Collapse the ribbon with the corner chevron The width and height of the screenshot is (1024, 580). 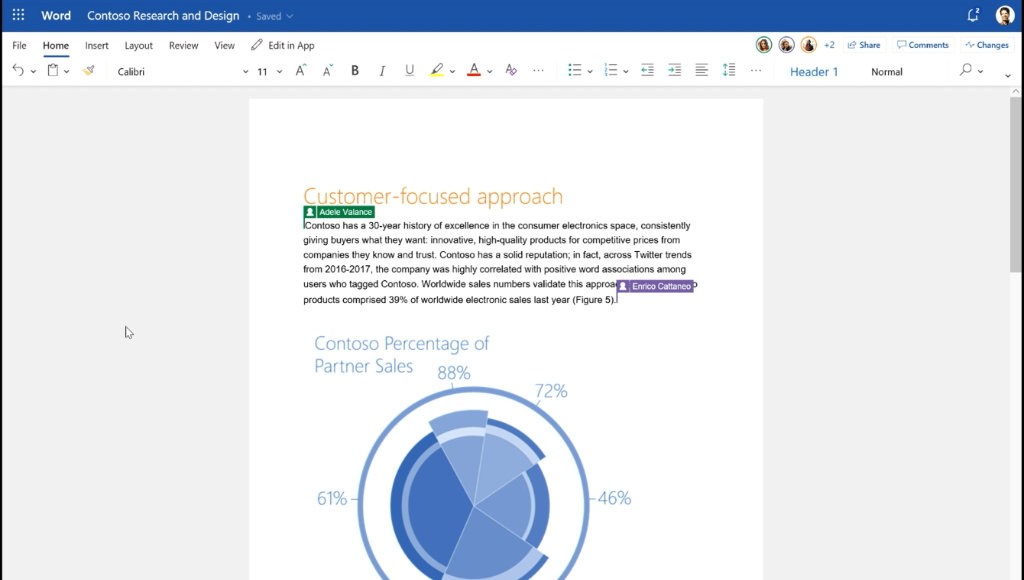(1008, 76)
